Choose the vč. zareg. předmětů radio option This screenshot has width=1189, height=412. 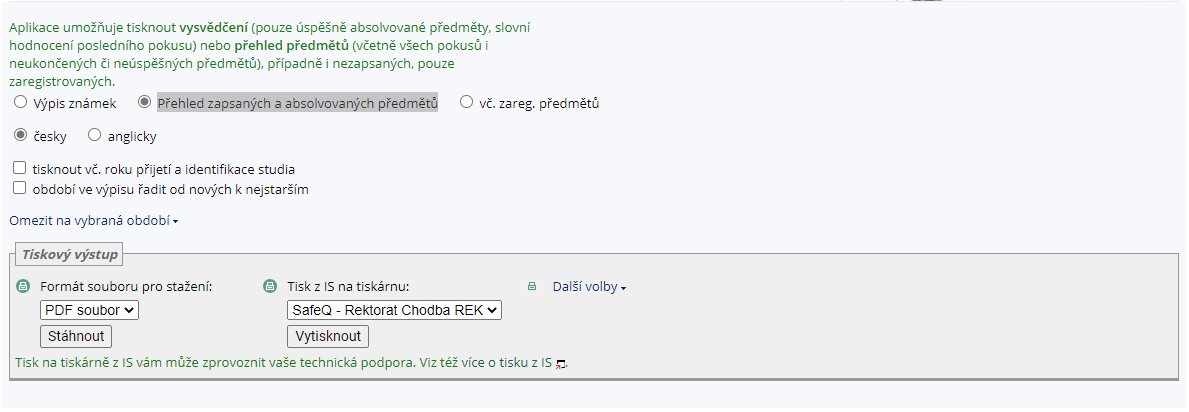(466, 102)
